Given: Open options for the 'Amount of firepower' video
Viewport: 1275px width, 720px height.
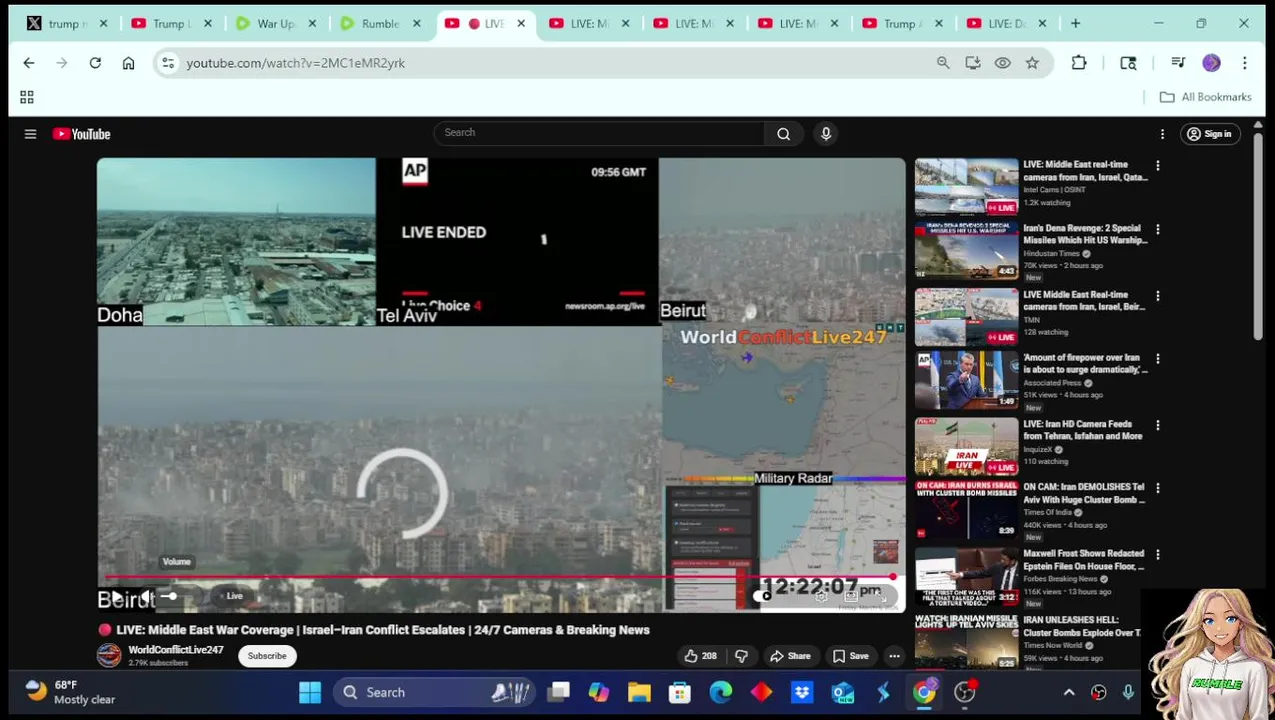Looking at the screenshot, I should 1158,359.
